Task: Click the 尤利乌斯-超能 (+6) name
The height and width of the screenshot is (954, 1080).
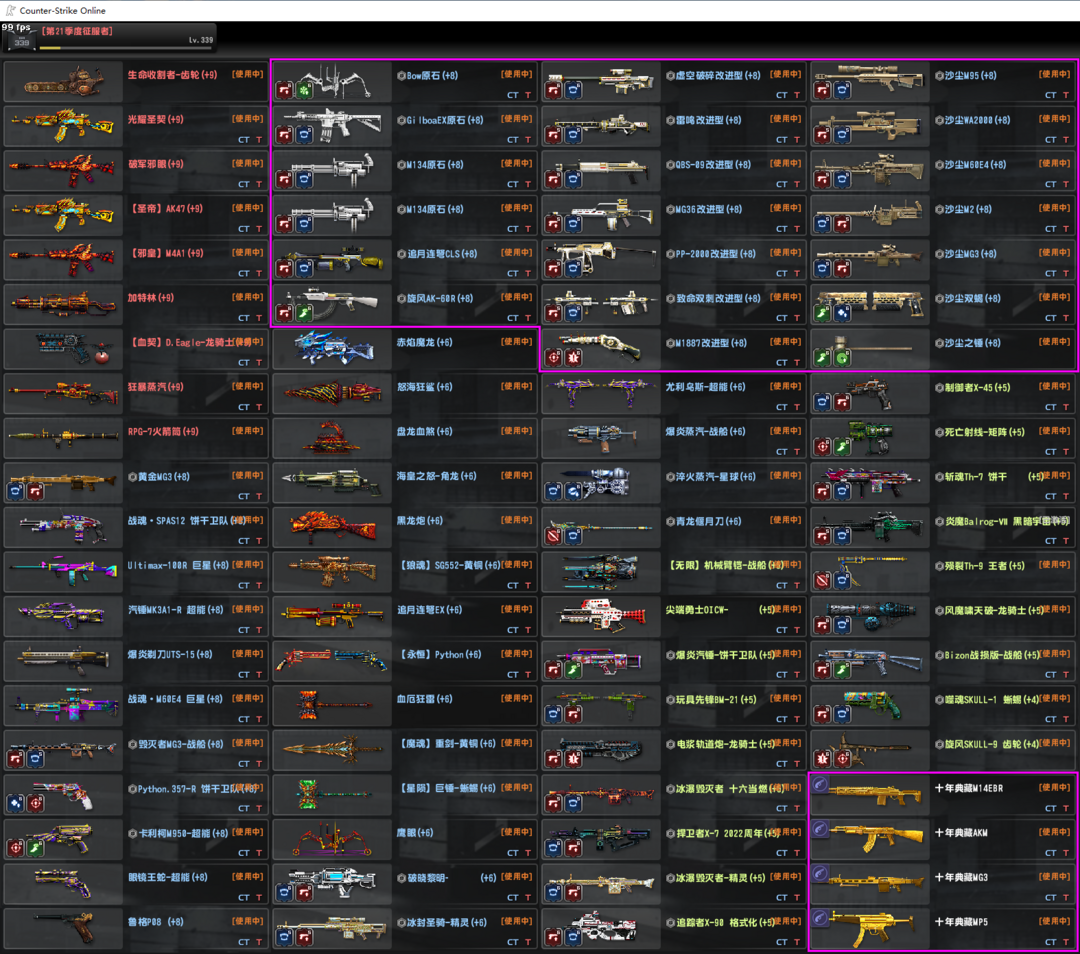Action: [705, 387]
